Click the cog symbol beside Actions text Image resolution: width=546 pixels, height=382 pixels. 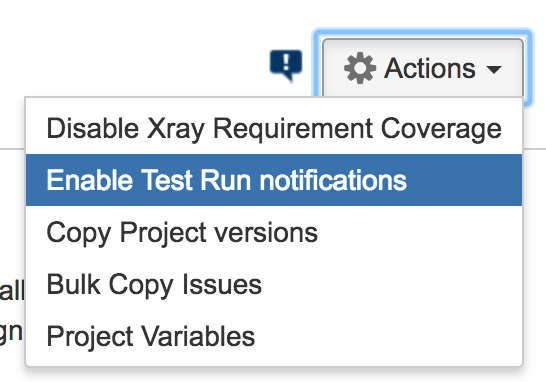(360, 68)
